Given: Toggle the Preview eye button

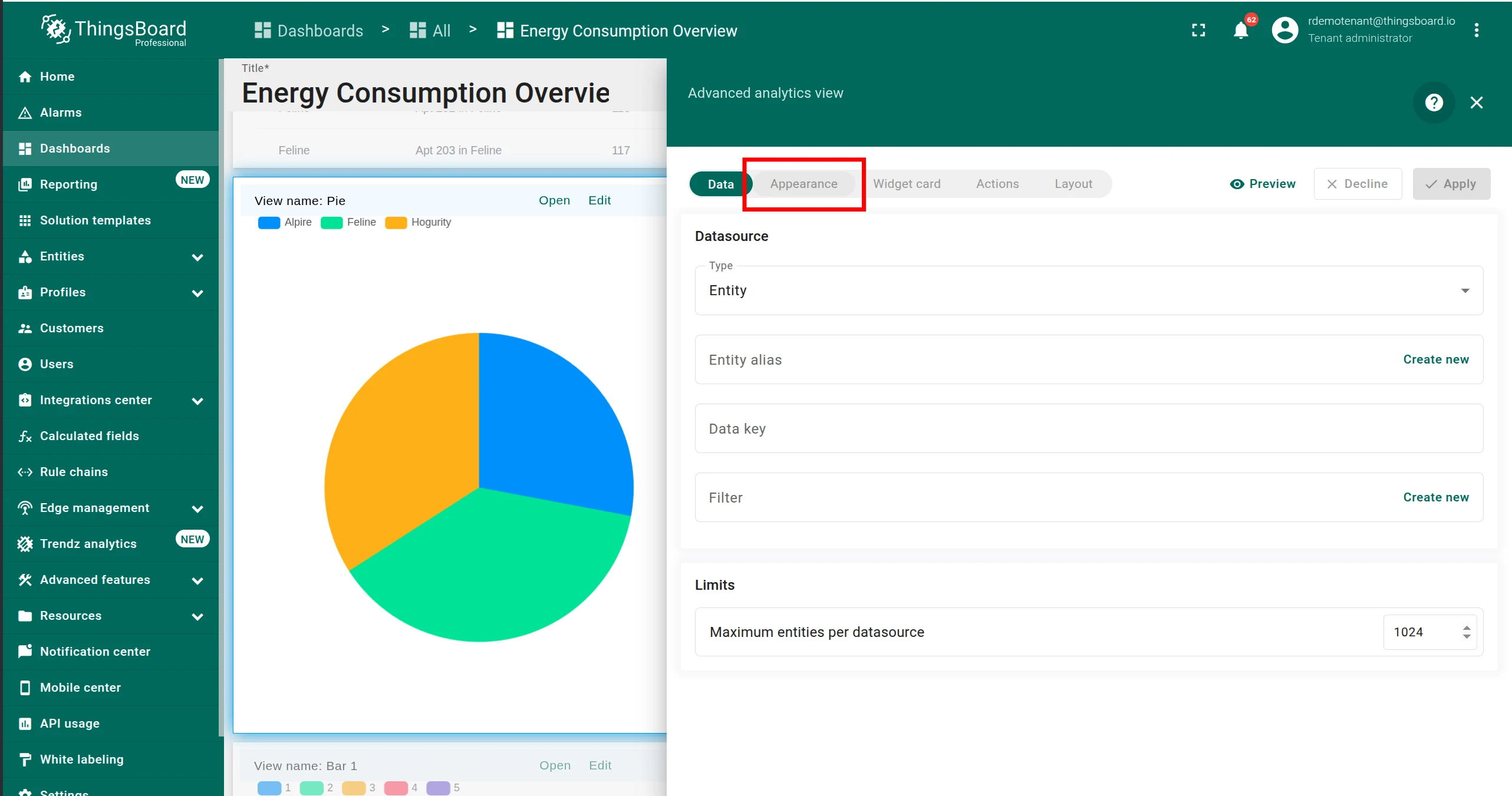Looking at the screenshot, I should (x=1263, y=184).
